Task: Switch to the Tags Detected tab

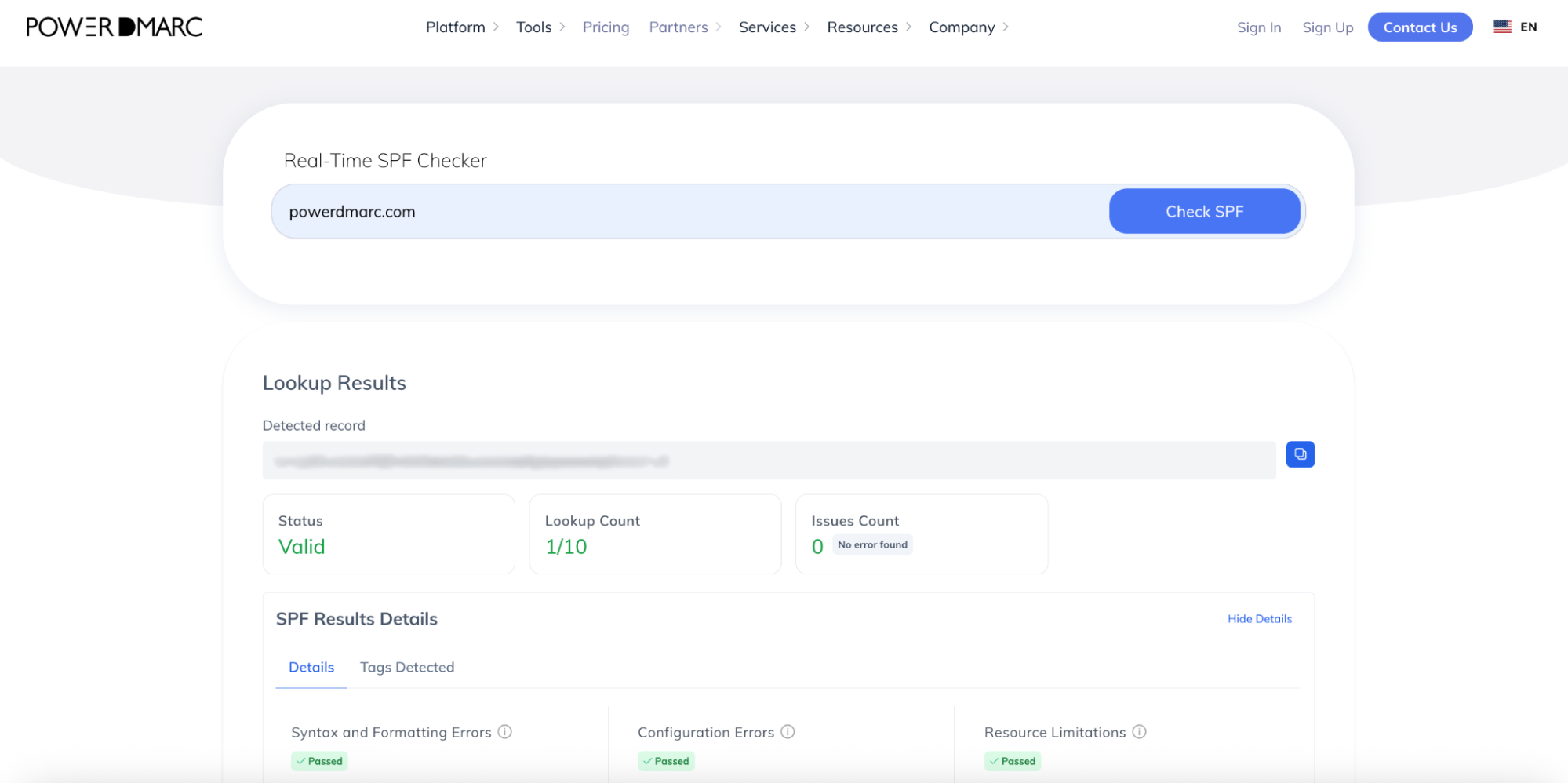Action: 407,667
